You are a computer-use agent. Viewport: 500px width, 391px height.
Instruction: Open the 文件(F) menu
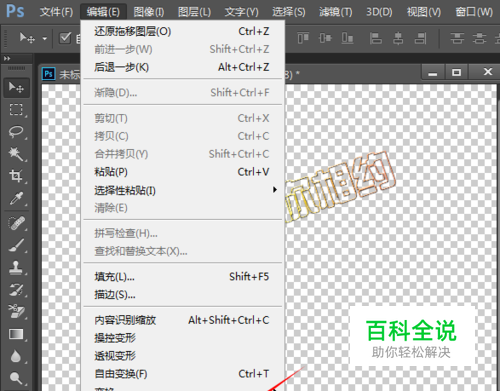56,12
